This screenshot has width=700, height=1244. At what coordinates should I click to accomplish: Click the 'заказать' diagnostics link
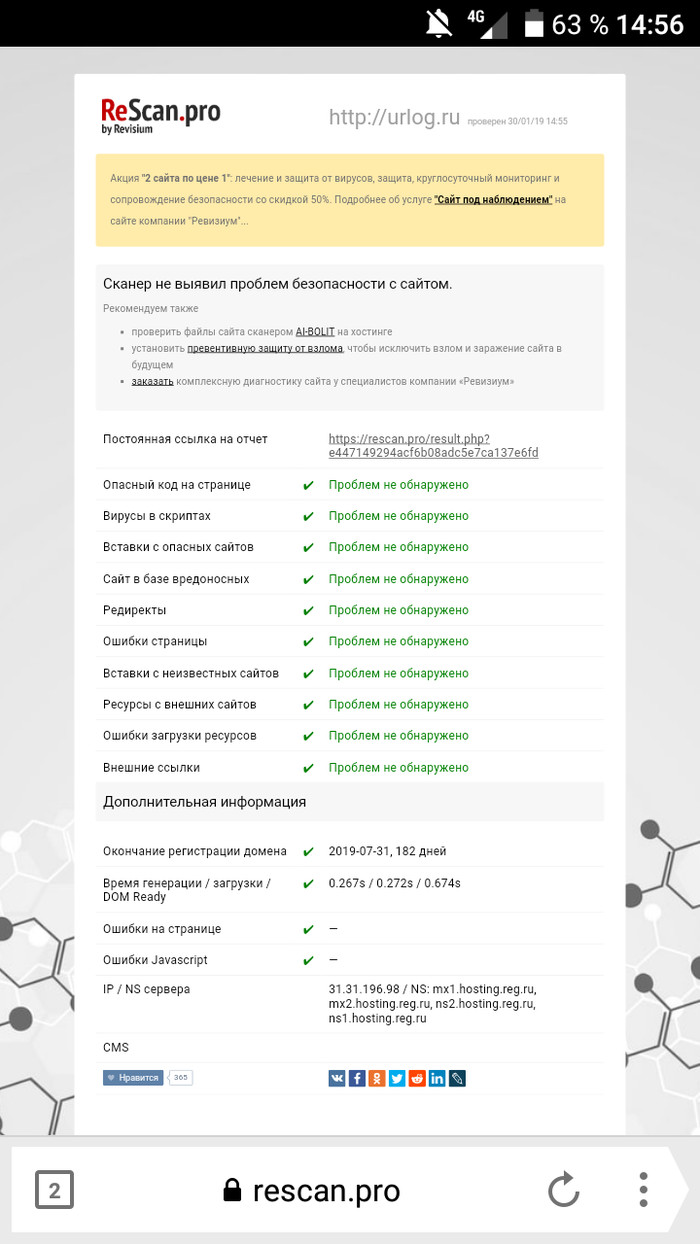pyautogui.click(x=152, y=381)
